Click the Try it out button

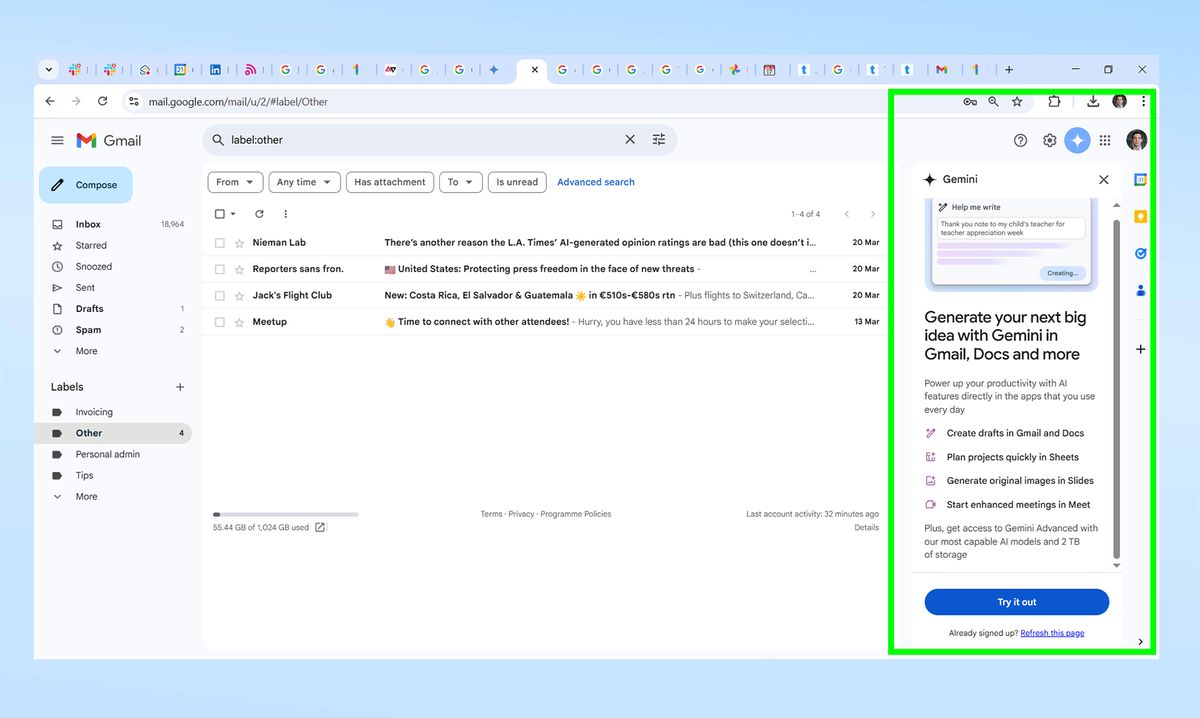coord(1016,602)
